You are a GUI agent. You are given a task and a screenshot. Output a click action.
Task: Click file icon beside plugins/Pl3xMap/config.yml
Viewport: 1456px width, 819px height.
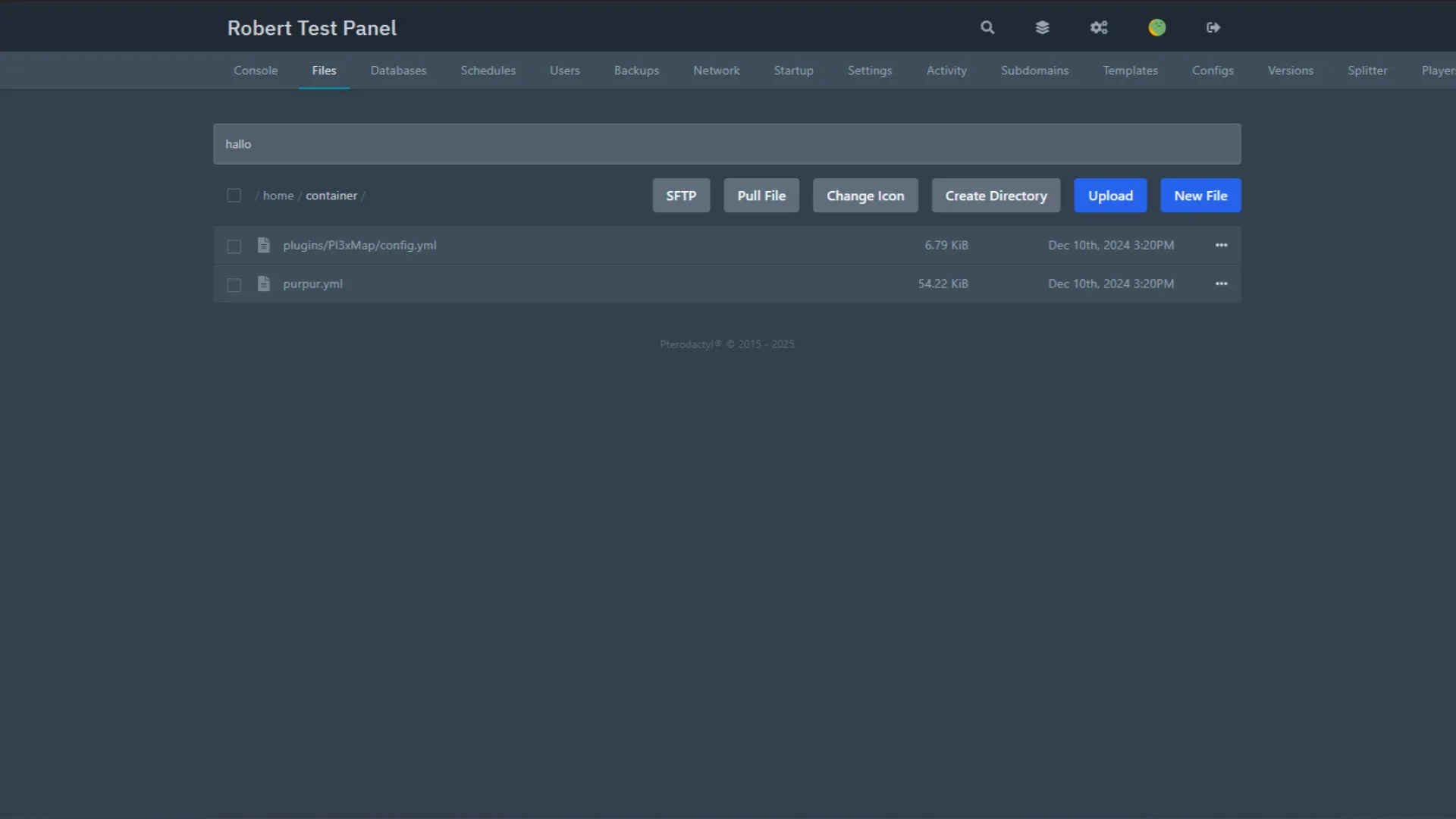click(263, 245)
